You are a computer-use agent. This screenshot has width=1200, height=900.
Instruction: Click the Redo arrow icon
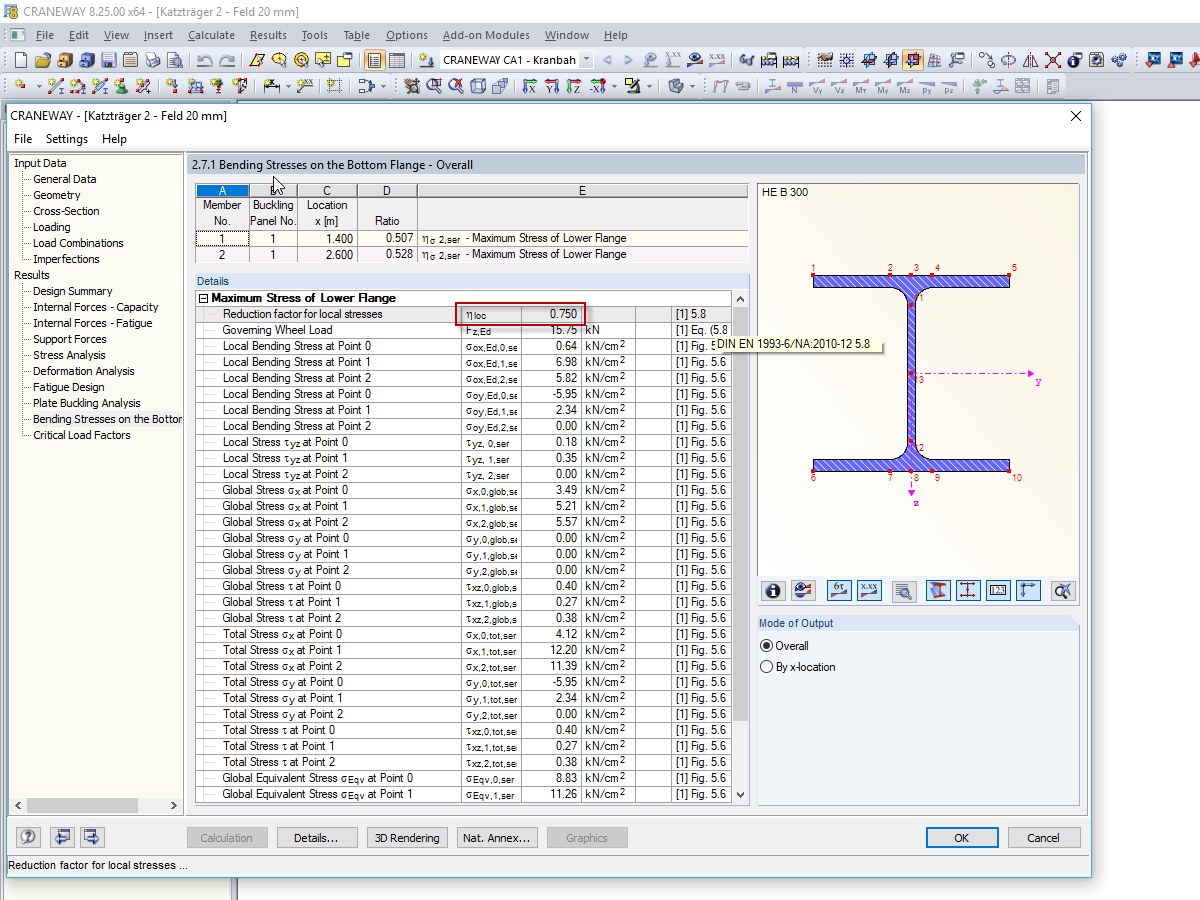[x=228, y=60]
